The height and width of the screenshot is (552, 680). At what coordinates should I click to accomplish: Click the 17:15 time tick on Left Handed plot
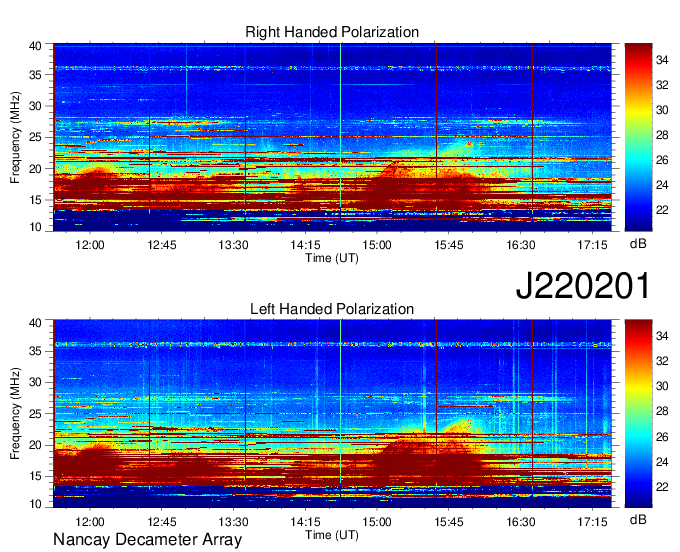coord(592,521)
